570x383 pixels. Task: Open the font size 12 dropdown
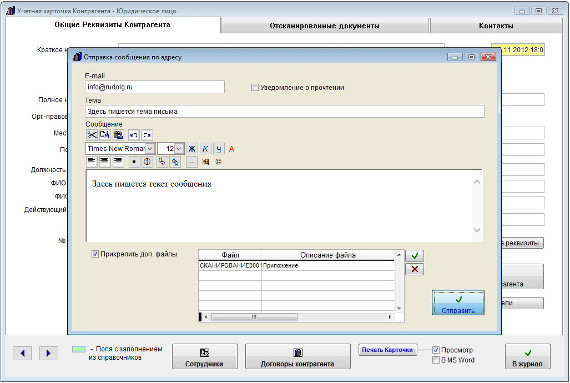pyautogui.click(x=179, y=149)
